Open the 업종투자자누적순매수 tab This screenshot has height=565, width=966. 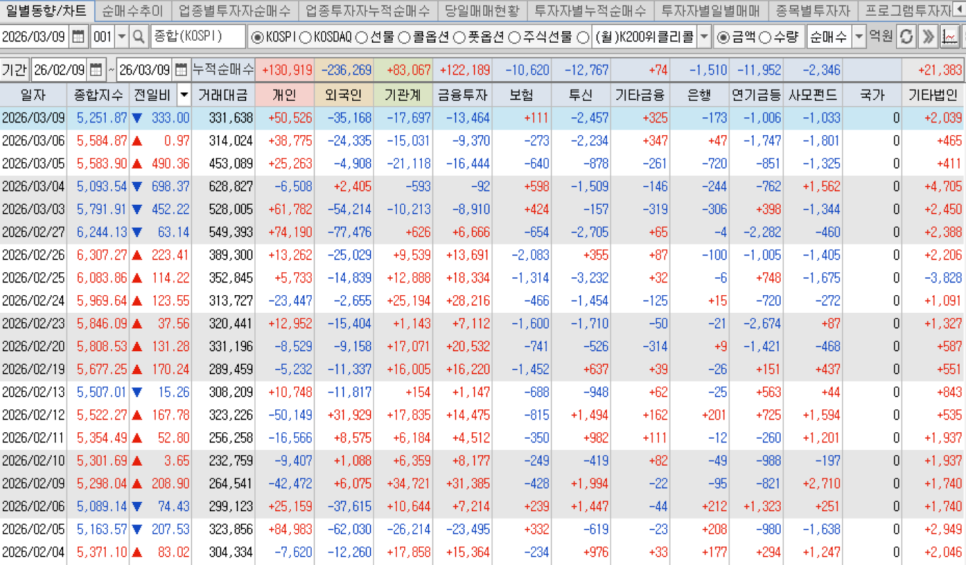pyautogui.click(x=368, y=10)
